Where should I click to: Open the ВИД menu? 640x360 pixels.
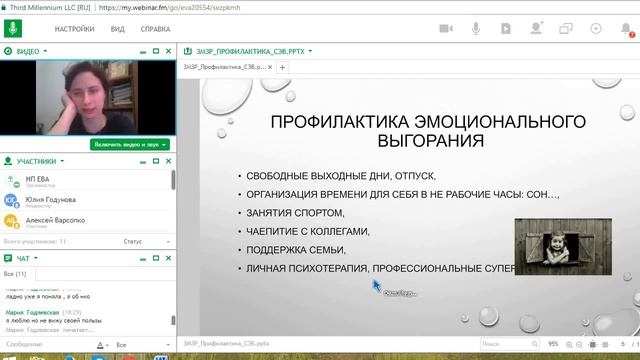click(118, 29)
